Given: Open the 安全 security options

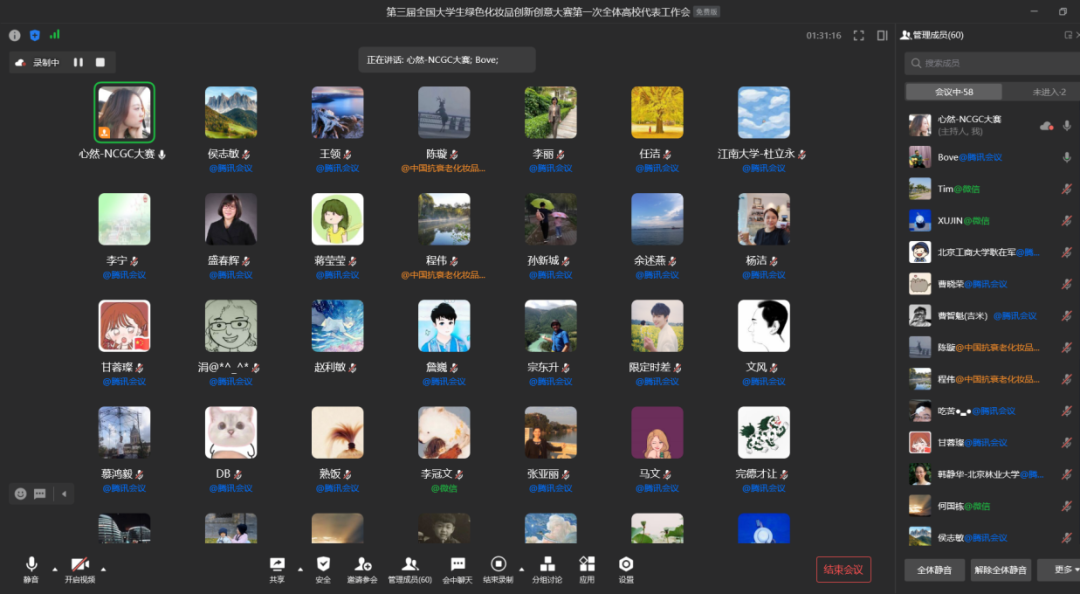Looking at the screenshot, I should [x=323, y=570].
